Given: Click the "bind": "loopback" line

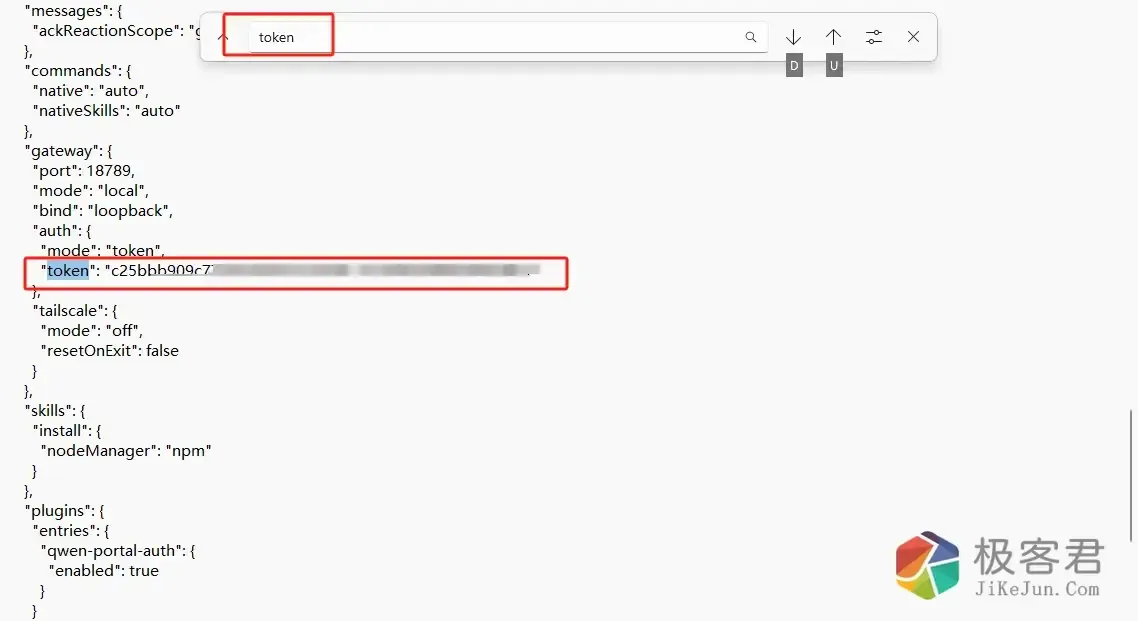Looking at the screenshot, I should point(103,210).
